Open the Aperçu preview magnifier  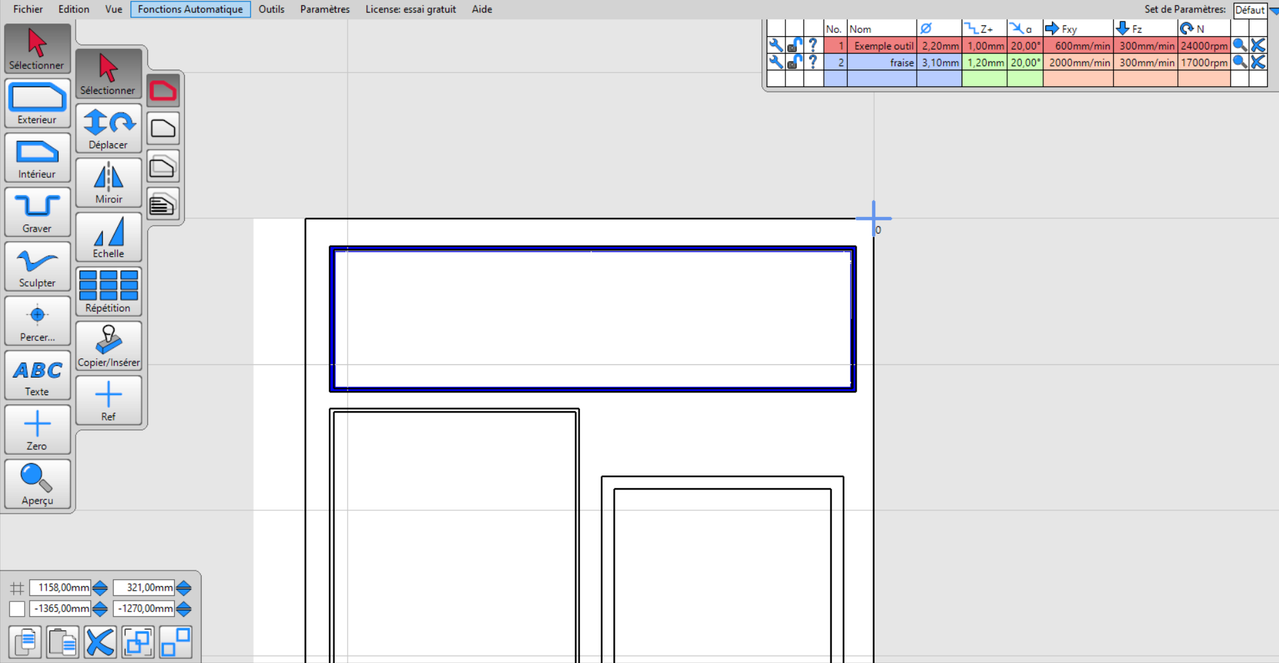[37, 484]
